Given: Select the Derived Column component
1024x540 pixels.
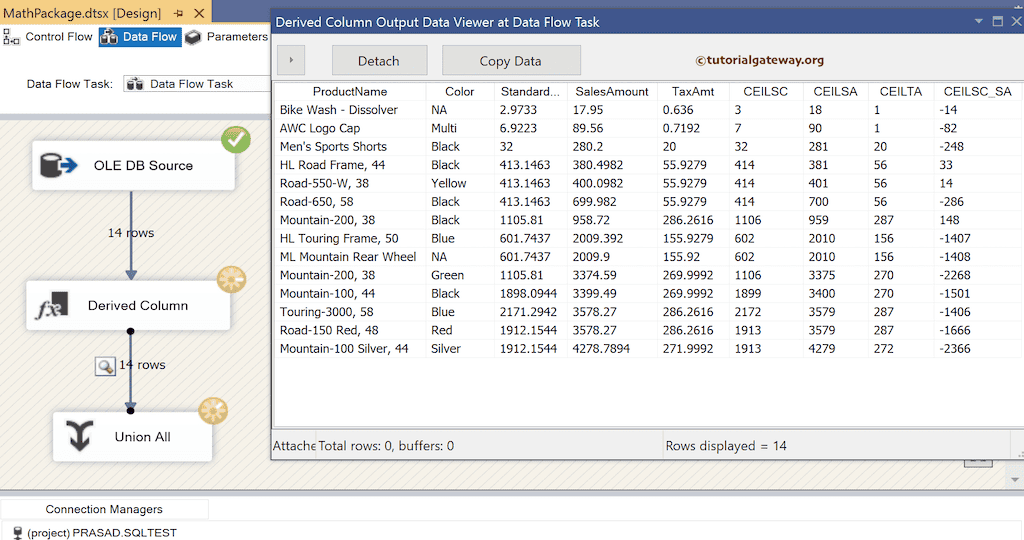Looking at the screenshot, I should tap(128, 306).
